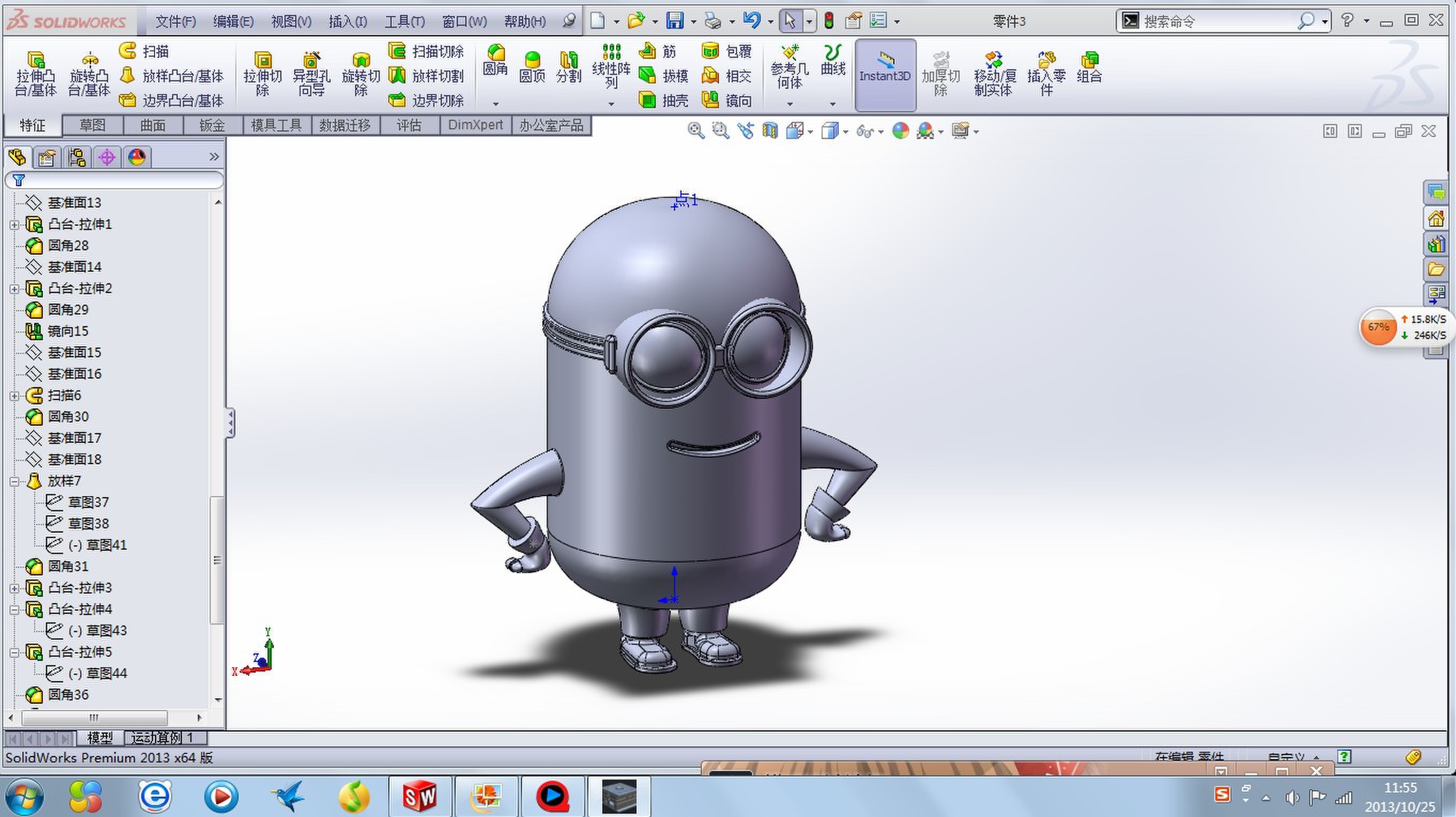Toggle the Instant3D mode button
This screenshot has width=1456, height=817.
885,74
